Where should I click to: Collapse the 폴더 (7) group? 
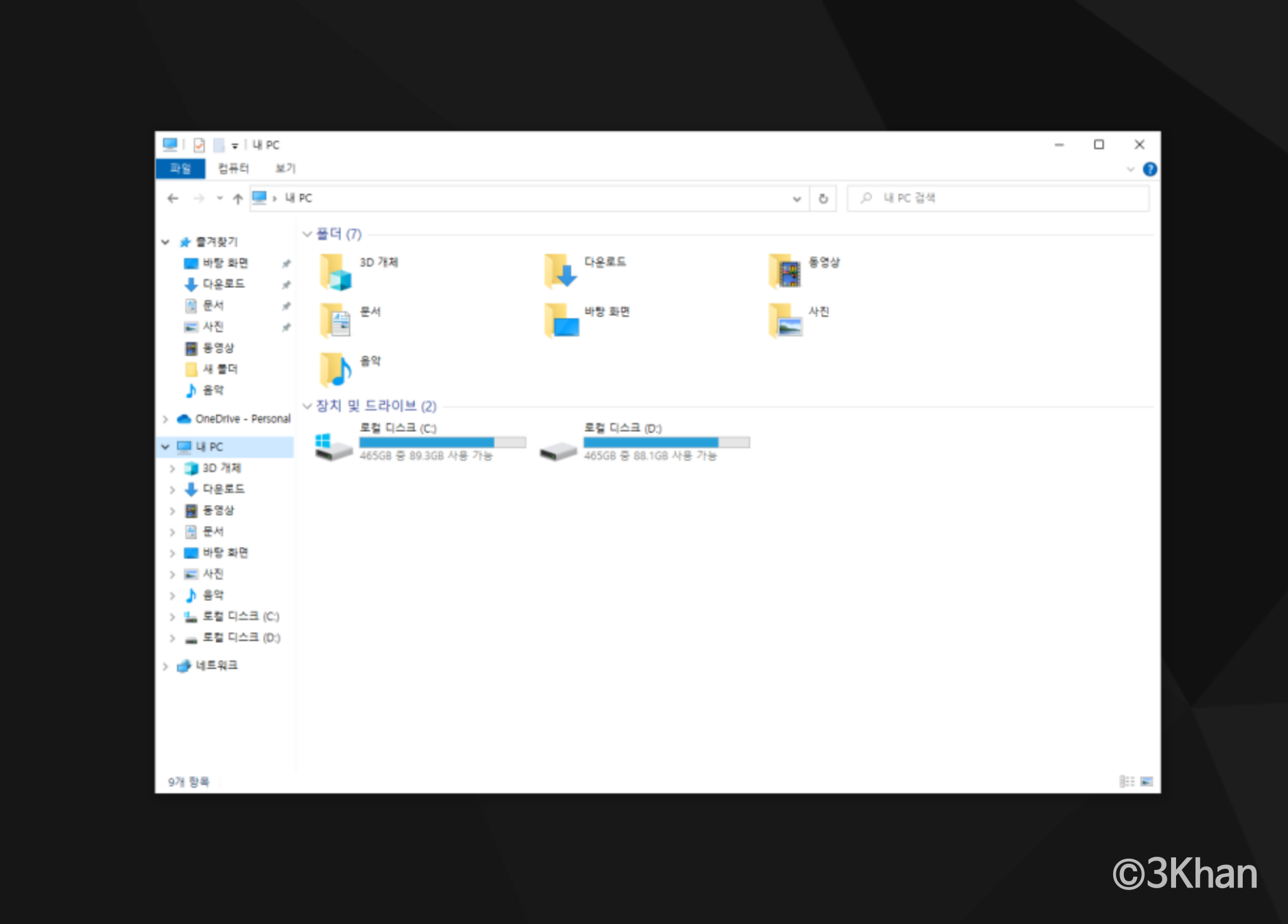[x=307, y=234]
